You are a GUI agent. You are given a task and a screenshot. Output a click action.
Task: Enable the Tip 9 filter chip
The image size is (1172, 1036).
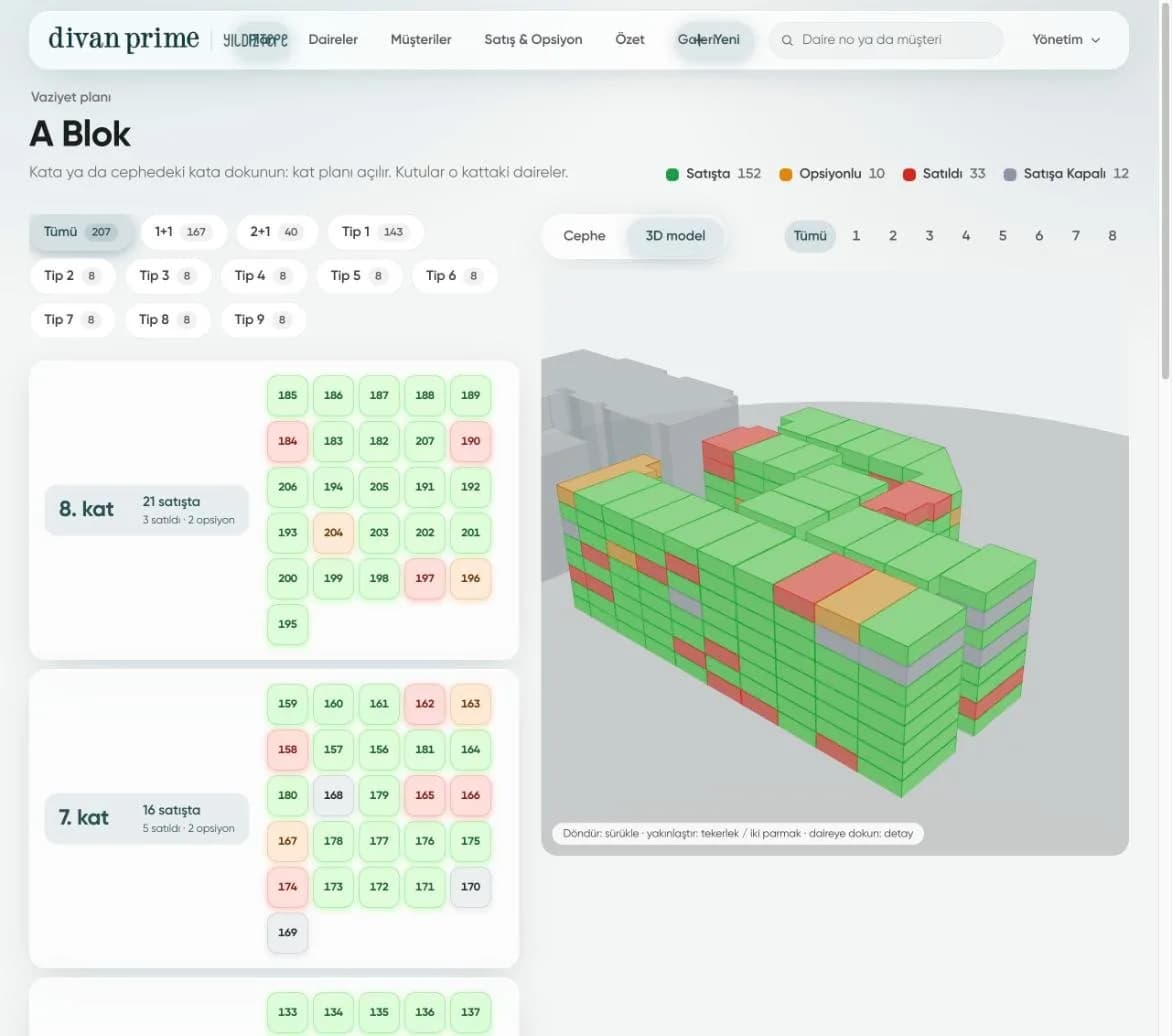pos(263,320)
